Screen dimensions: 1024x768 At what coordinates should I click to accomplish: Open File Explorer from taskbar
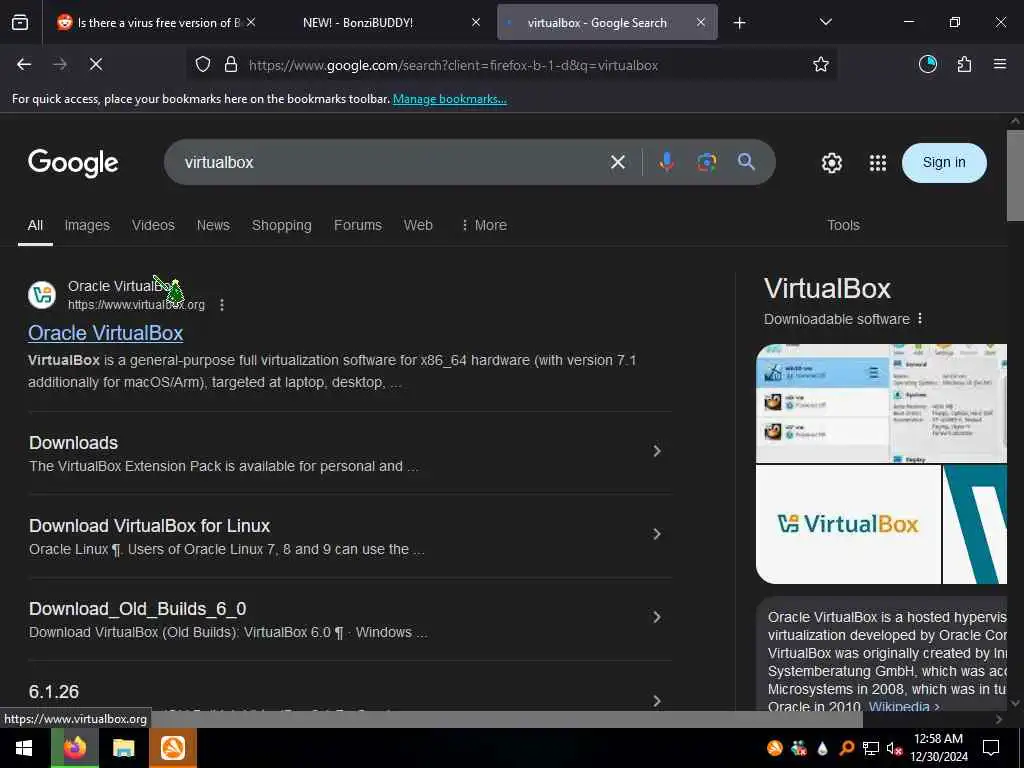pos(123,748)
